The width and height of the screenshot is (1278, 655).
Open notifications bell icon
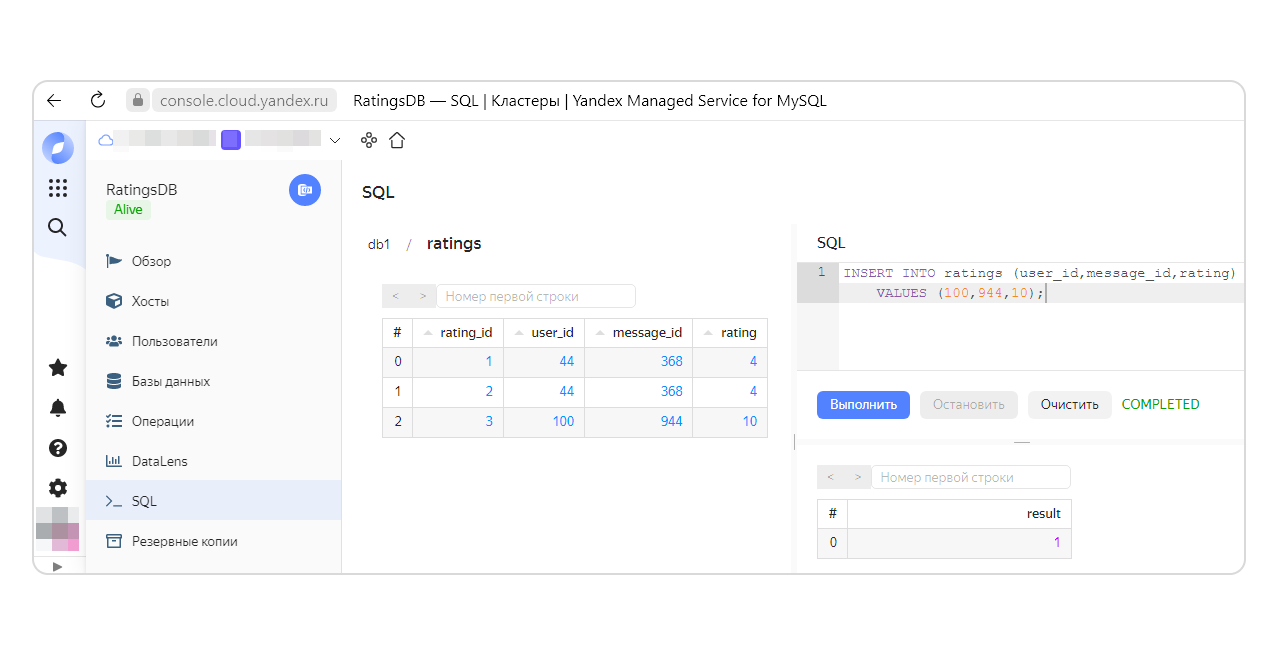coord(58,408)
